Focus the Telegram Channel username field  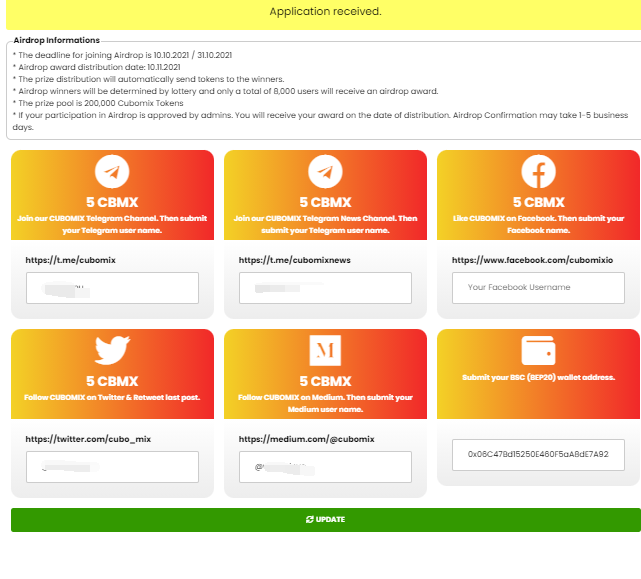click(x=112, y=288)
